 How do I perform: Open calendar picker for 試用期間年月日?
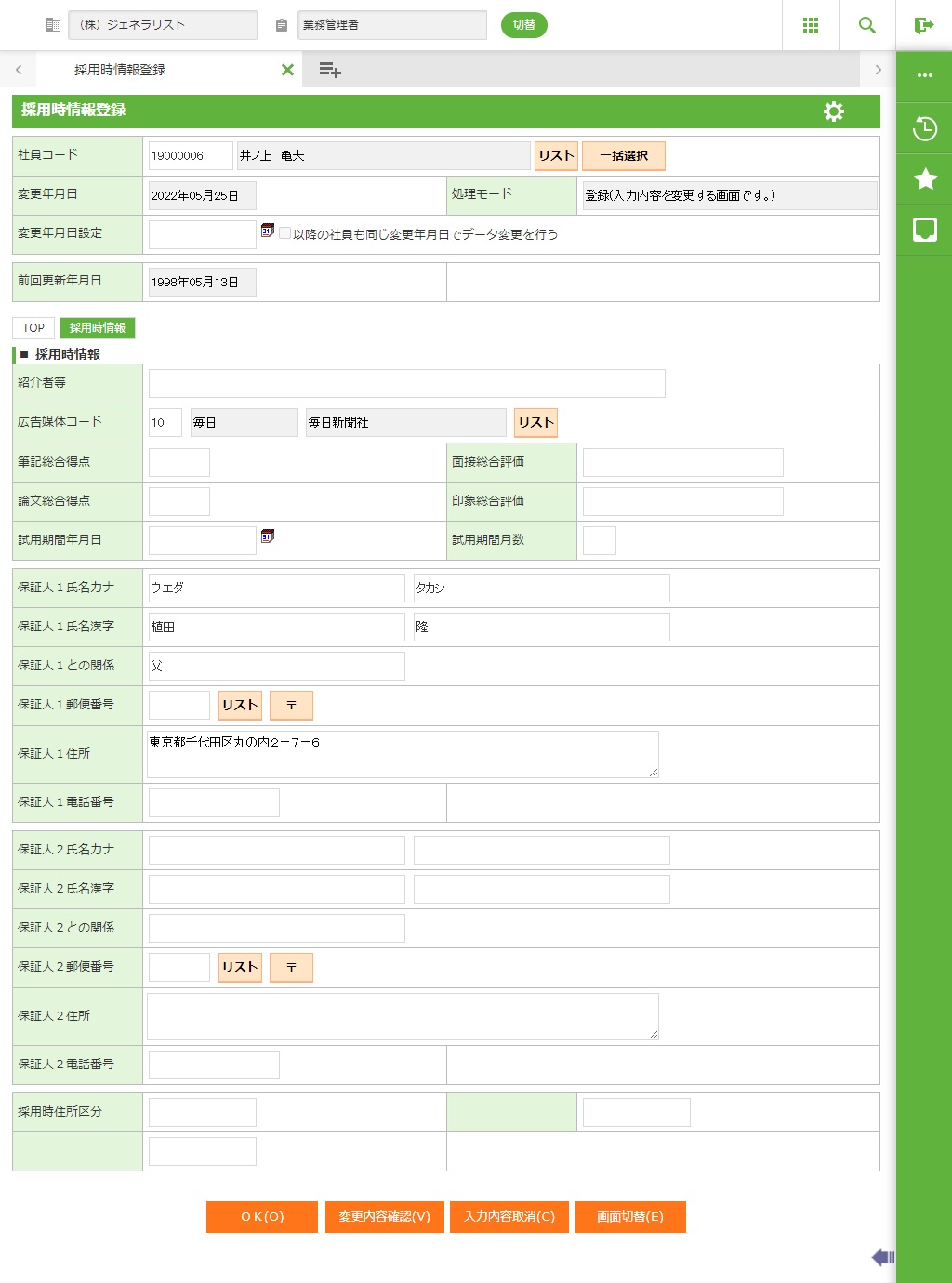pos(268,536)
